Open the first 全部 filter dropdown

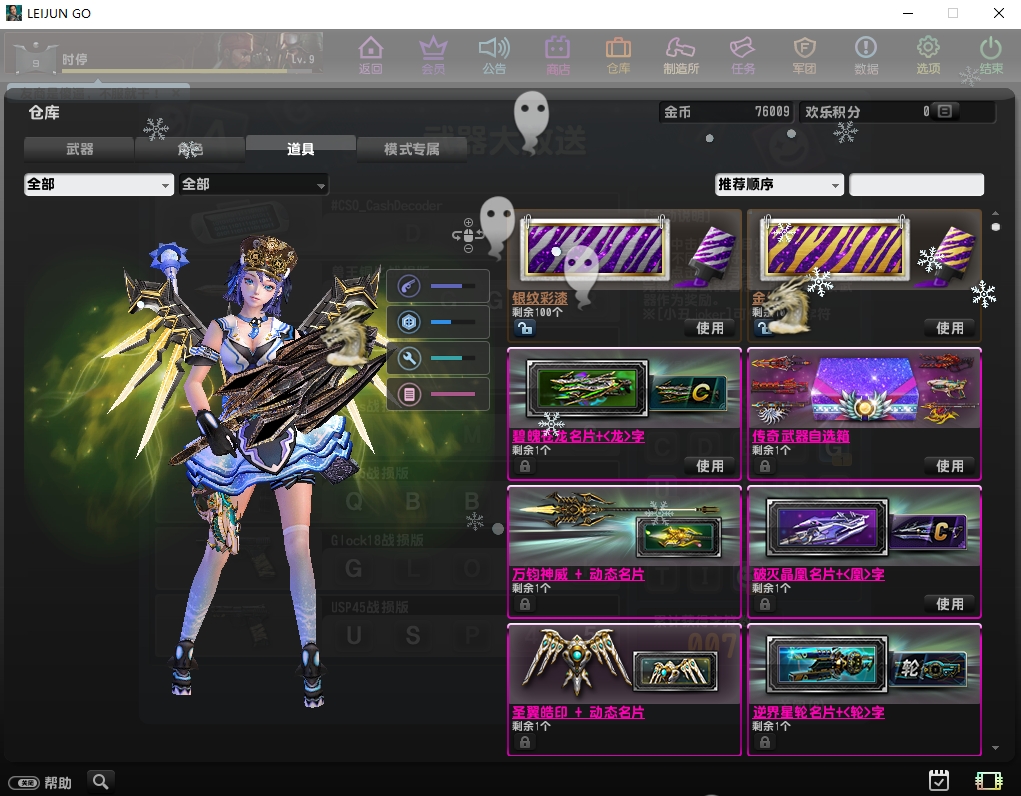[98, 185]
